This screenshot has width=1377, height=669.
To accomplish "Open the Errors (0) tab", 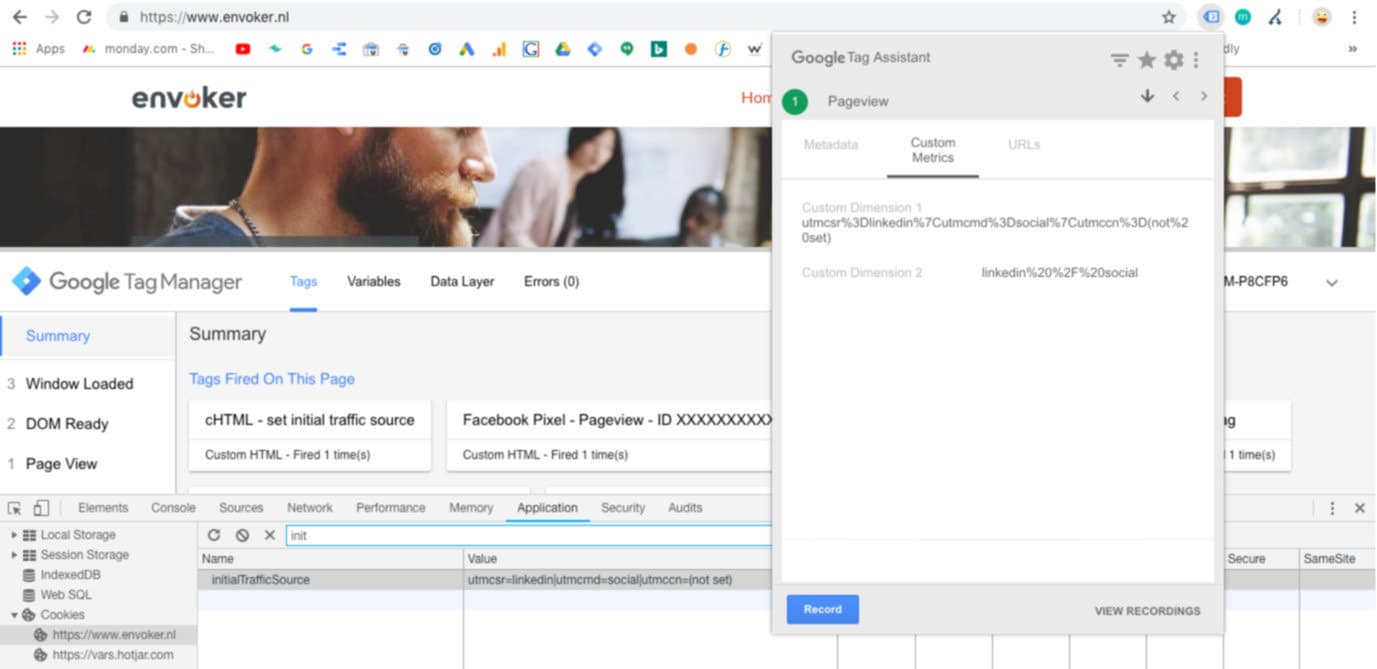I will (551, 282).
